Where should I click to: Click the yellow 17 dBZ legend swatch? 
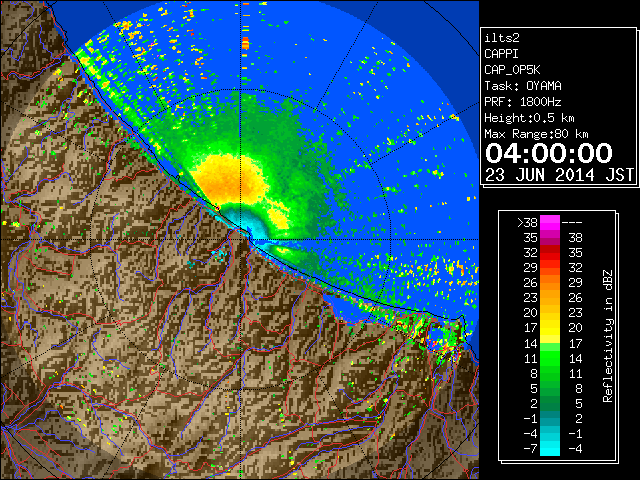[x=550, y=328]
